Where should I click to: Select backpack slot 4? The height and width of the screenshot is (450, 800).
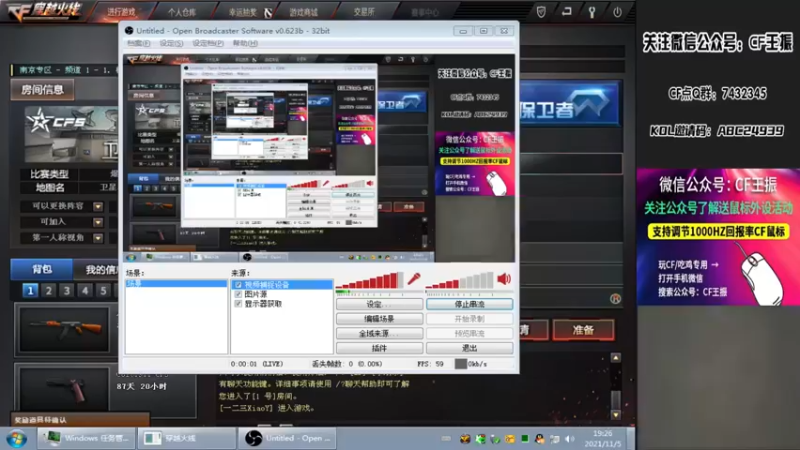pyautogui.click(x=85, y=291)
